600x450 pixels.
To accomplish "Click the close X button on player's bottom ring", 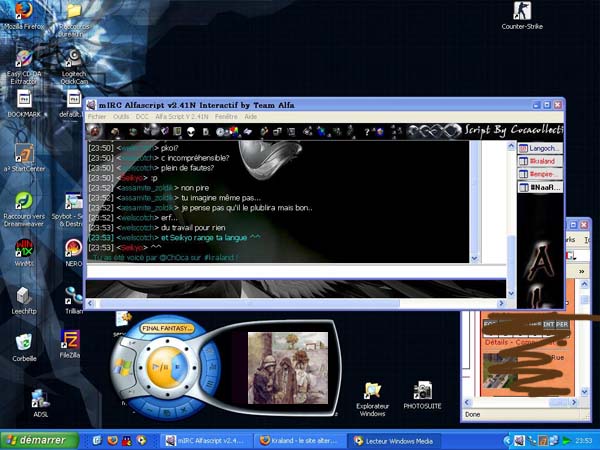I will coord(184,409).
